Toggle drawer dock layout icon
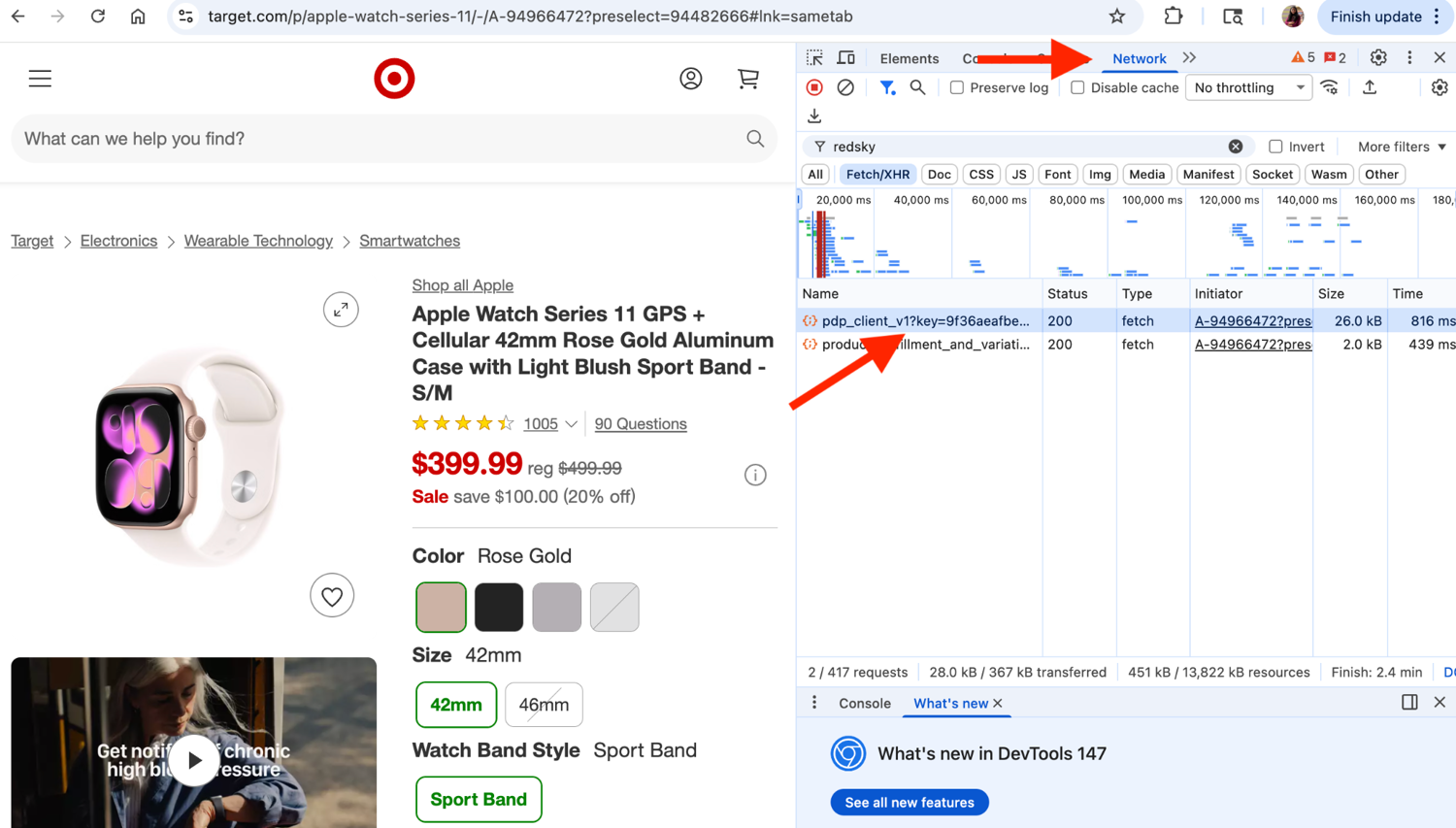The image size is (1456, 828). tap(1409, 702)
